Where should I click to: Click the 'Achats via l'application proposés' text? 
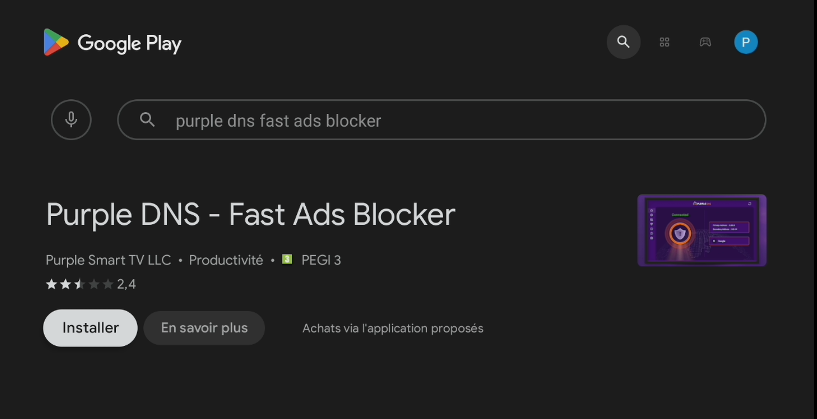click(392, 328)
